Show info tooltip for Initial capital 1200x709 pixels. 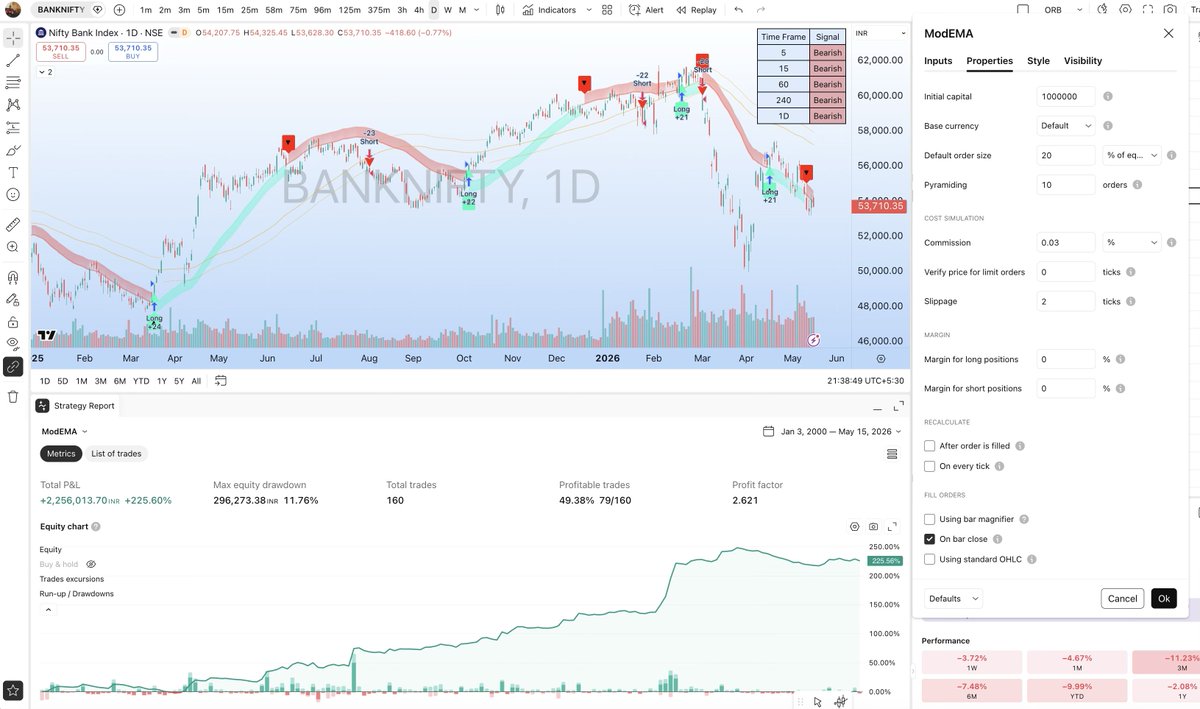1108,97
